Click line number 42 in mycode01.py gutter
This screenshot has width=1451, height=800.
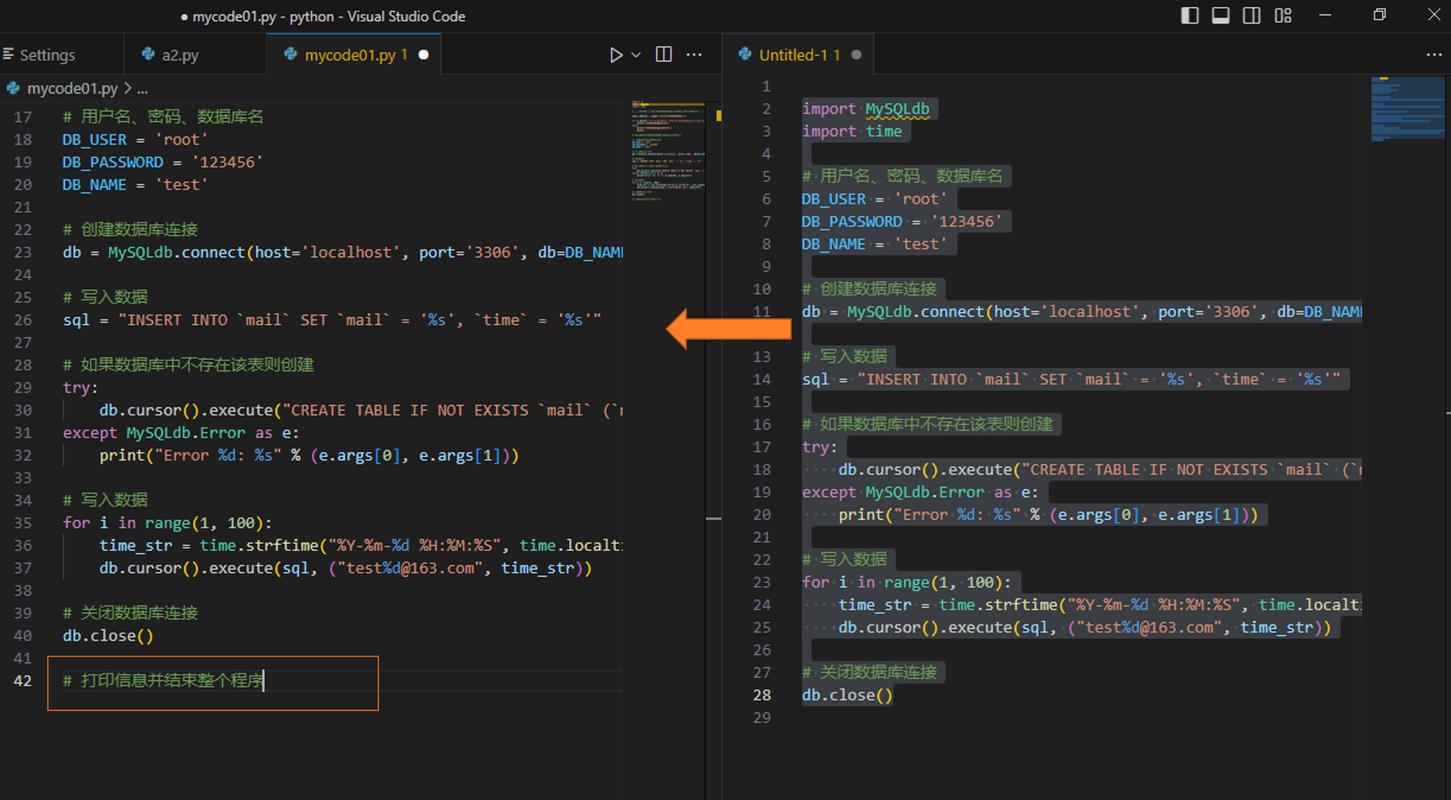23,681
